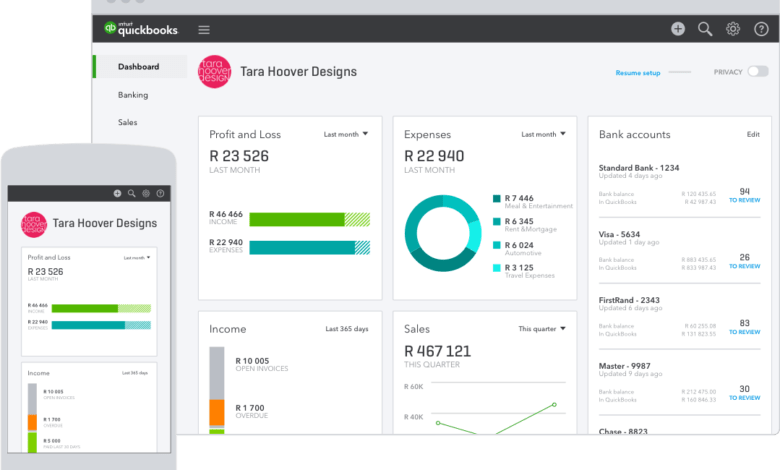Click the Visa - 5634 account name
This screenshot has height=470, width=780.
point(619,234)
